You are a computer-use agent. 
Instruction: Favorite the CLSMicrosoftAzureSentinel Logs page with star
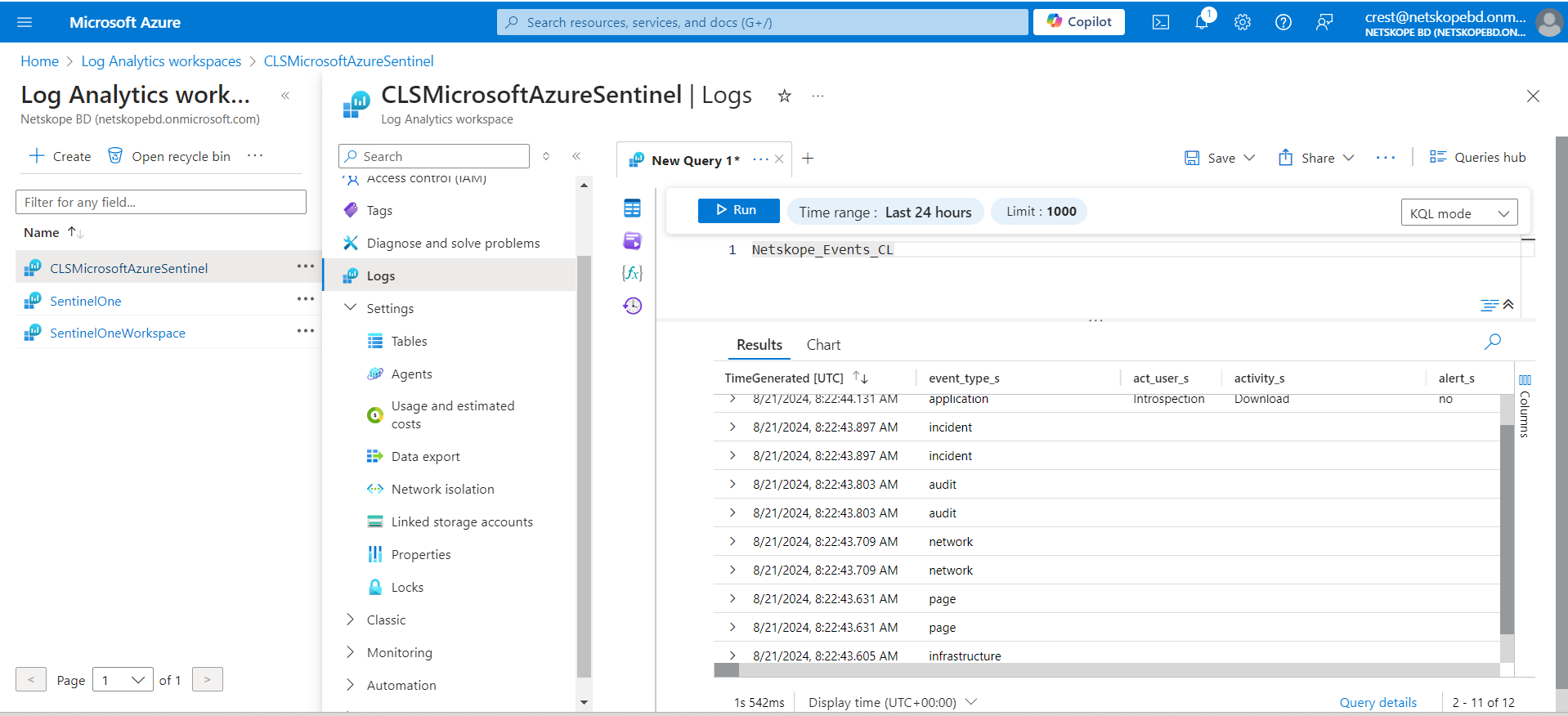pyautogui.click(x=785, y=96)
